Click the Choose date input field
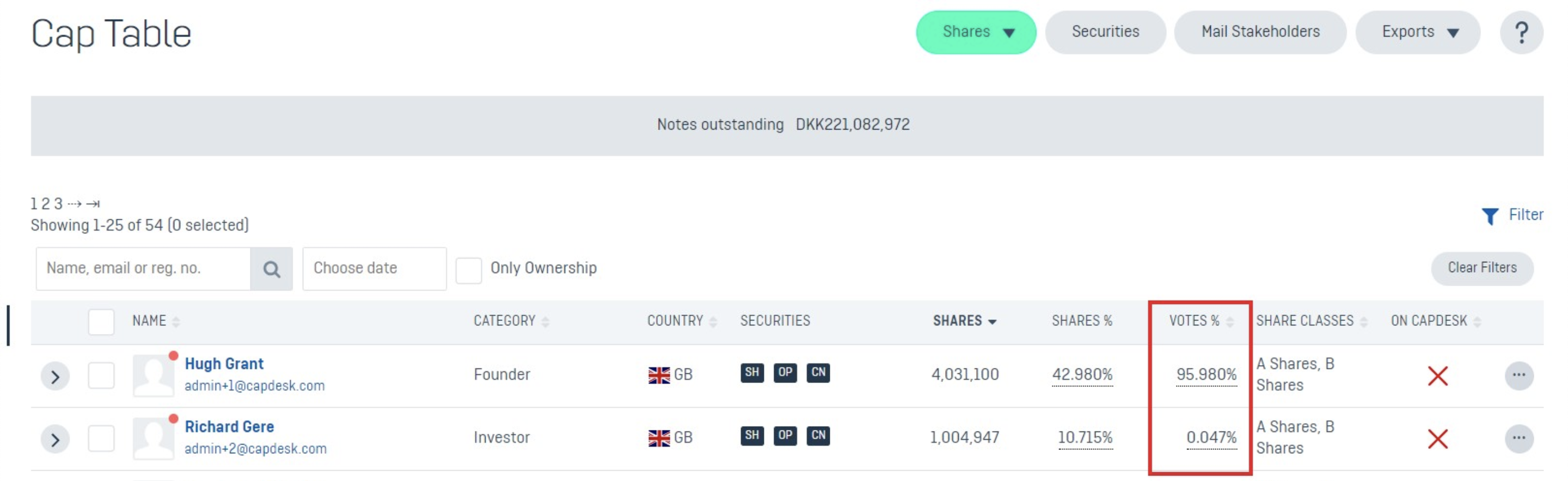1568x481 pixels. pos(373,268)
